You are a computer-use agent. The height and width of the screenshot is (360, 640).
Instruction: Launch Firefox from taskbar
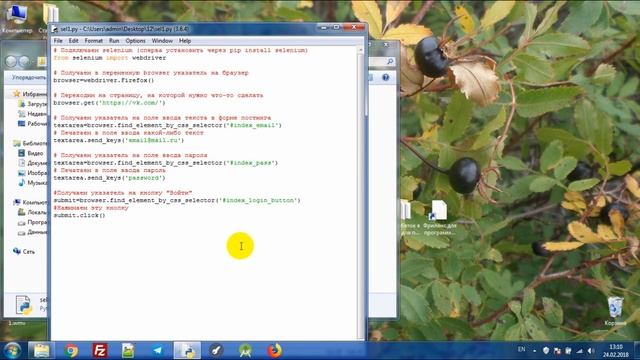click(274, 351)
